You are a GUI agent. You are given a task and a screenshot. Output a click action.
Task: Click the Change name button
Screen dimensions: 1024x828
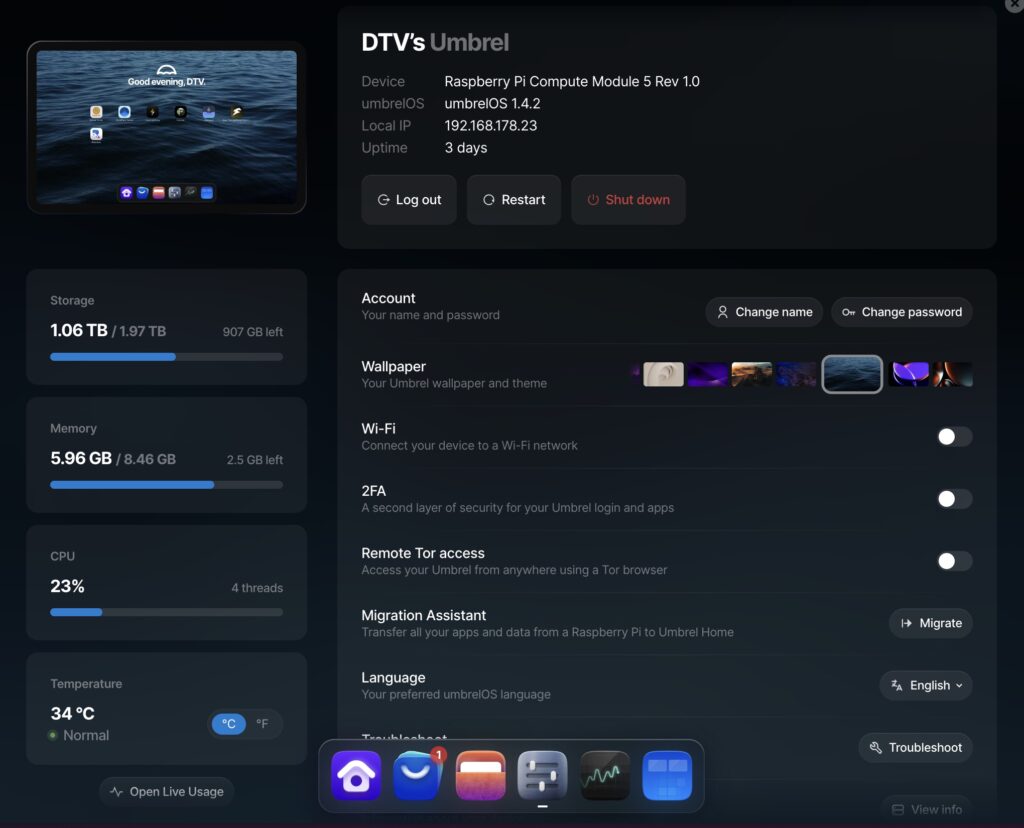pyautogui.click(x=764, y=312)
